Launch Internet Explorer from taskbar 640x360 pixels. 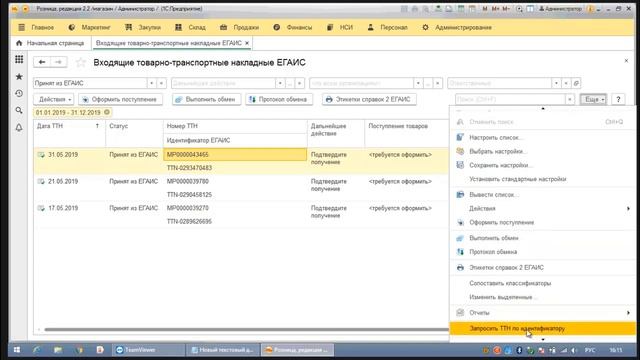pos(37,350)
